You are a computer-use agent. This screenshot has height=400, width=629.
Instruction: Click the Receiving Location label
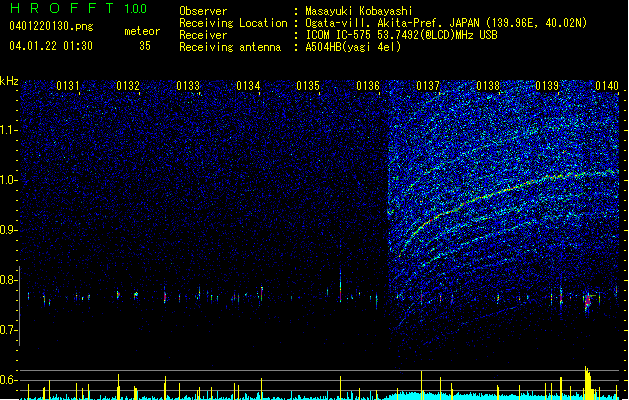click(x=233, y=23)
